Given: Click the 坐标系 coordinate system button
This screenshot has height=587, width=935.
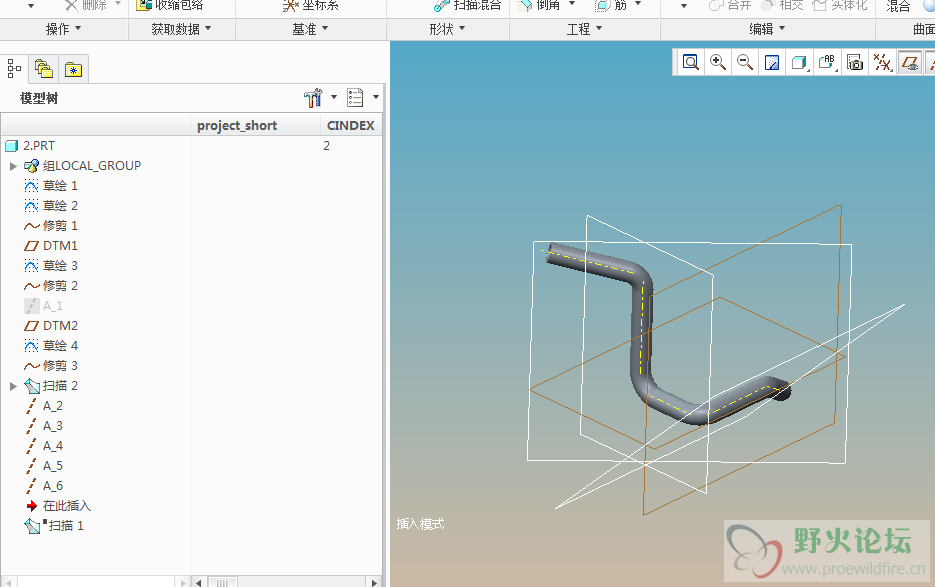Looking at the screenshot, I should [x=311, y=6].
